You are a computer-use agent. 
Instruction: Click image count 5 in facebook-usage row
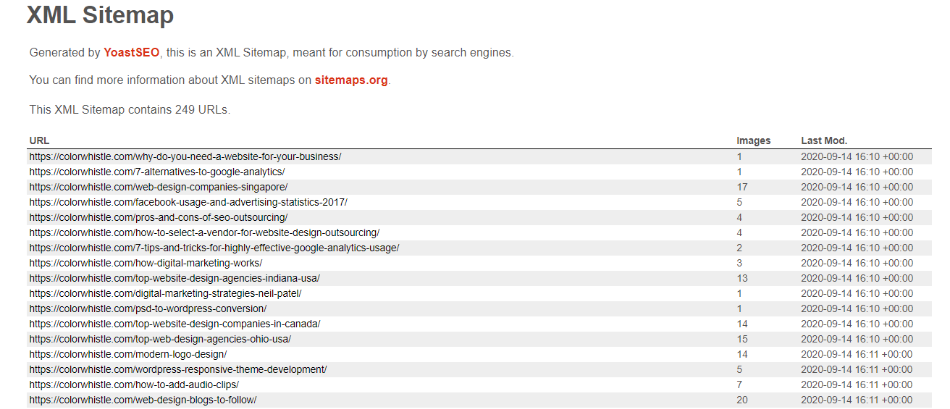739,202
